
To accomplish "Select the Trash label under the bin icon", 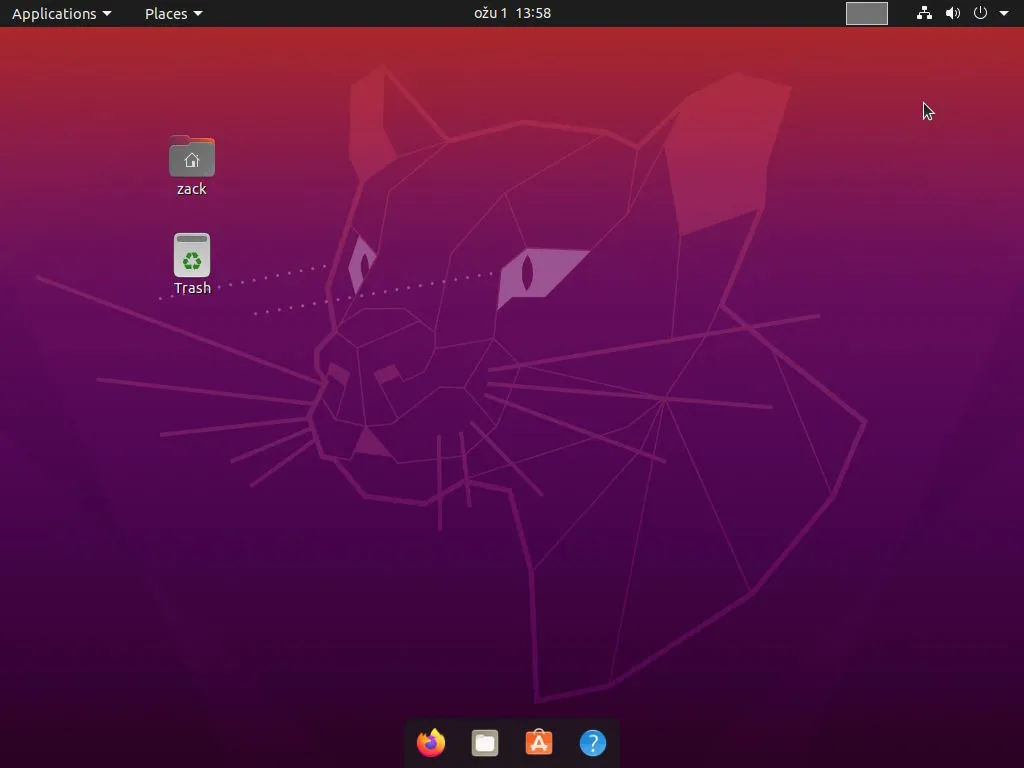I will 191,288.
